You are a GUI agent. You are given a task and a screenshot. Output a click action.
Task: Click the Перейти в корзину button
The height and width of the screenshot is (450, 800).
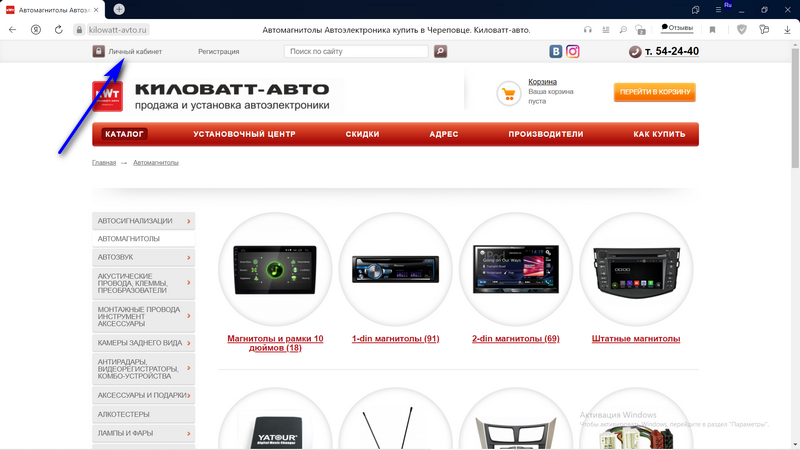[x=655, y=92]
